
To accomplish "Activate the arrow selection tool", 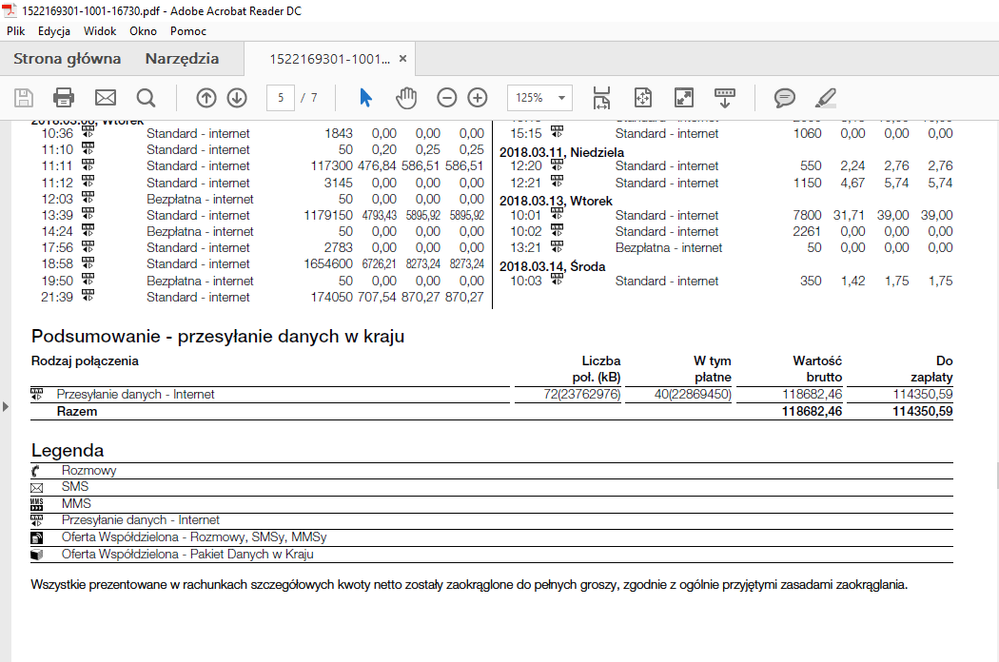I will 365,97.
